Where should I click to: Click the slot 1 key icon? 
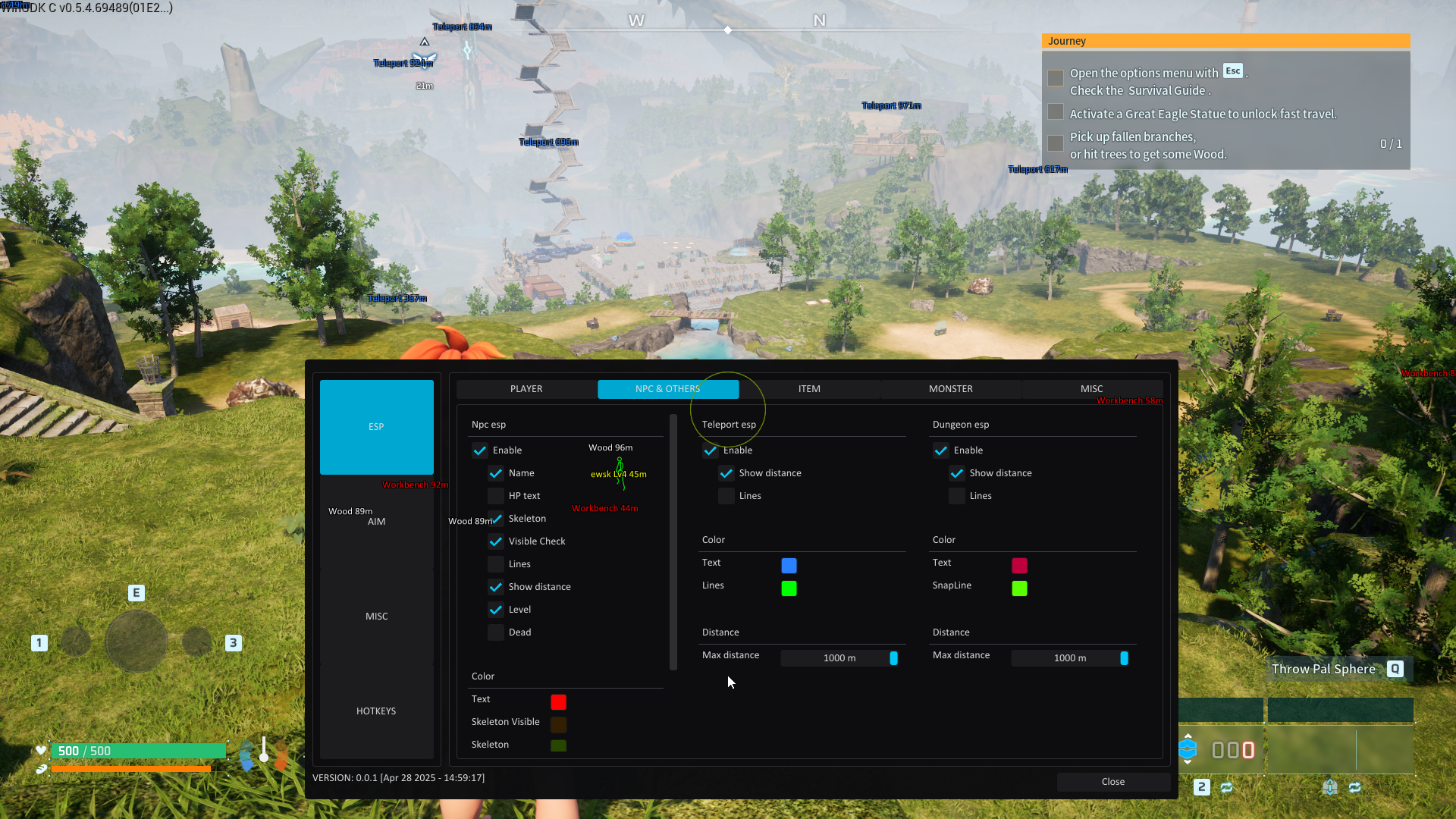39,643
